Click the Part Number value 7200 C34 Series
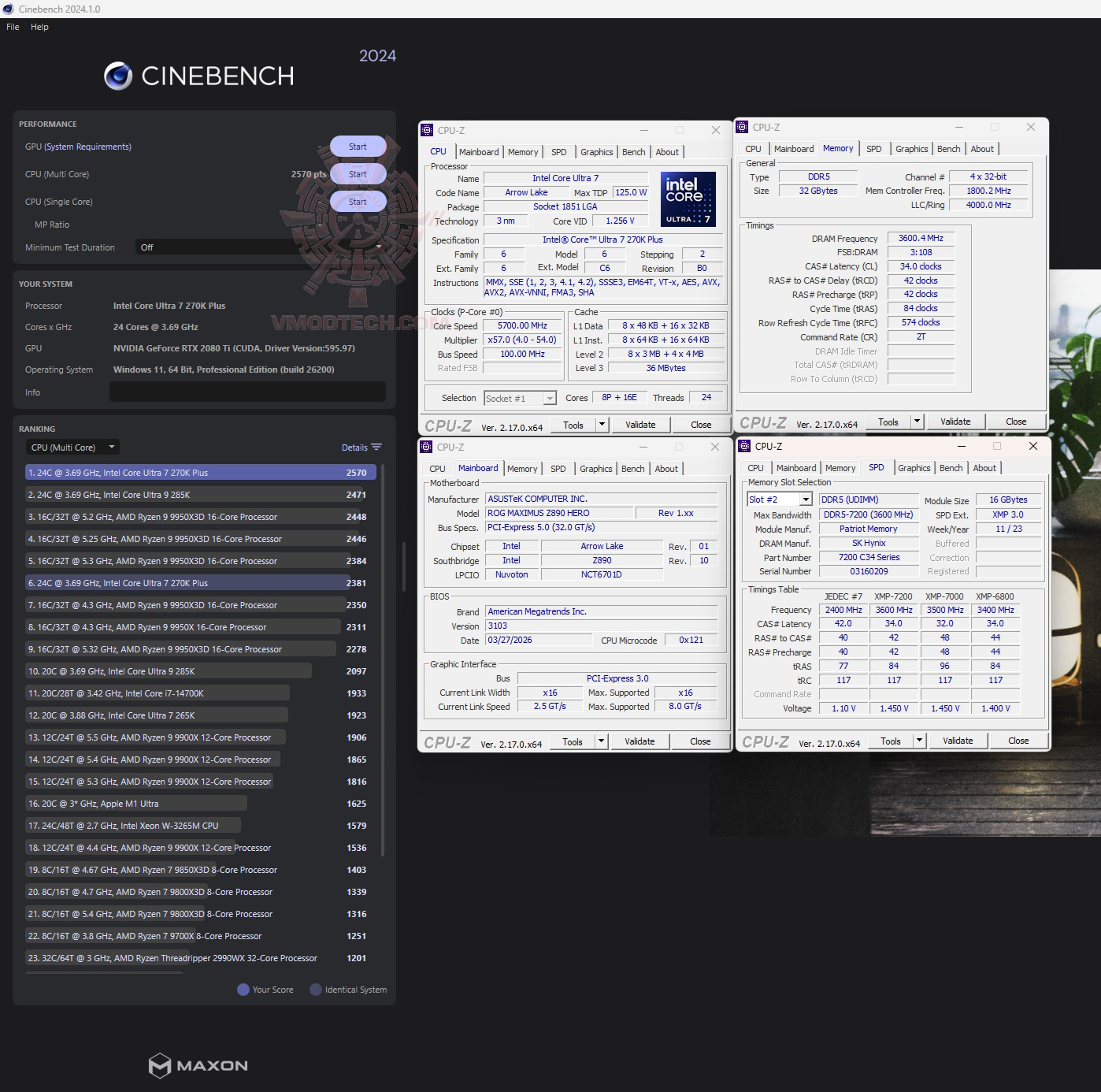The height and width of the screenshot is (1092, 1101). click(869, 557)
